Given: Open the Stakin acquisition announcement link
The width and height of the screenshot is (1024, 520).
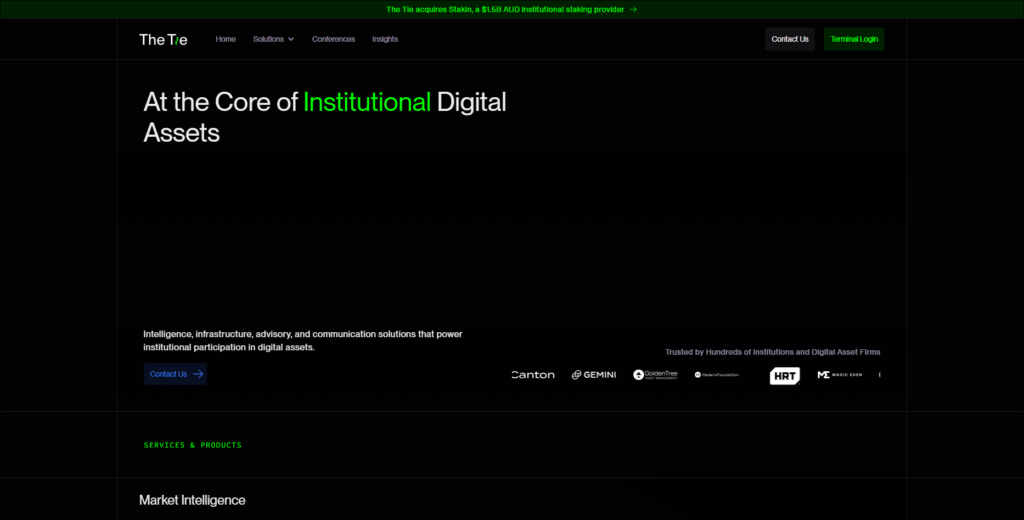Looking at the screenshot, I should 505,9.
